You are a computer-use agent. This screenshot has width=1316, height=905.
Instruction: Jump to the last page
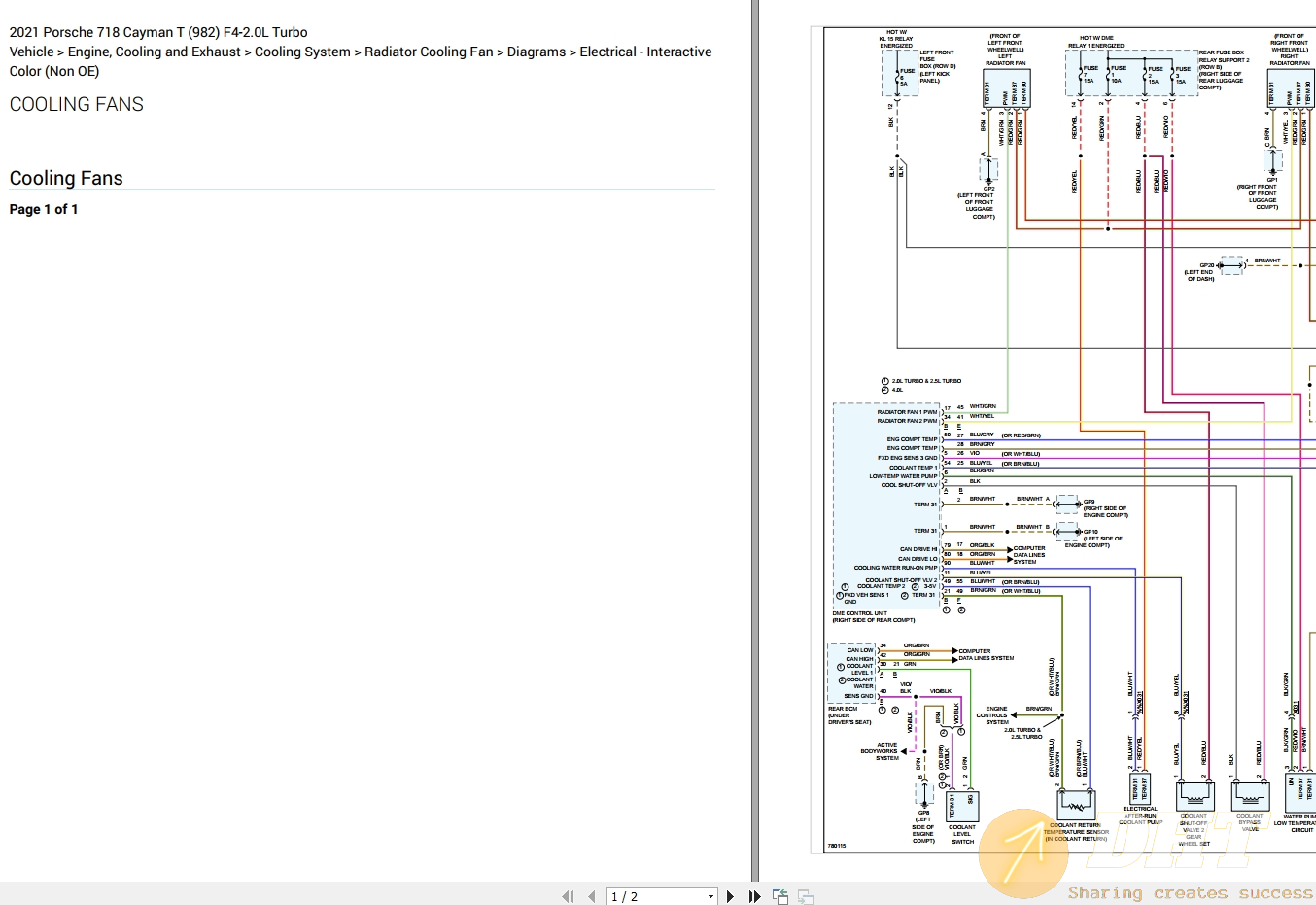coord(754,896)
